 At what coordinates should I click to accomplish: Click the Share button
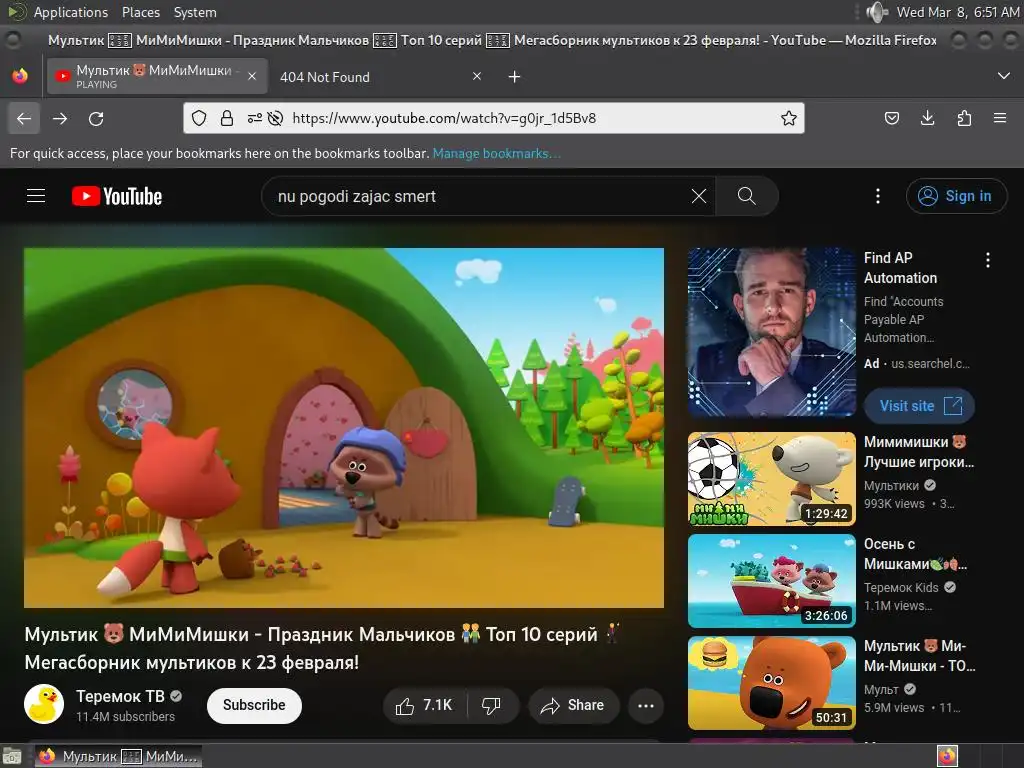coord(573,705)
